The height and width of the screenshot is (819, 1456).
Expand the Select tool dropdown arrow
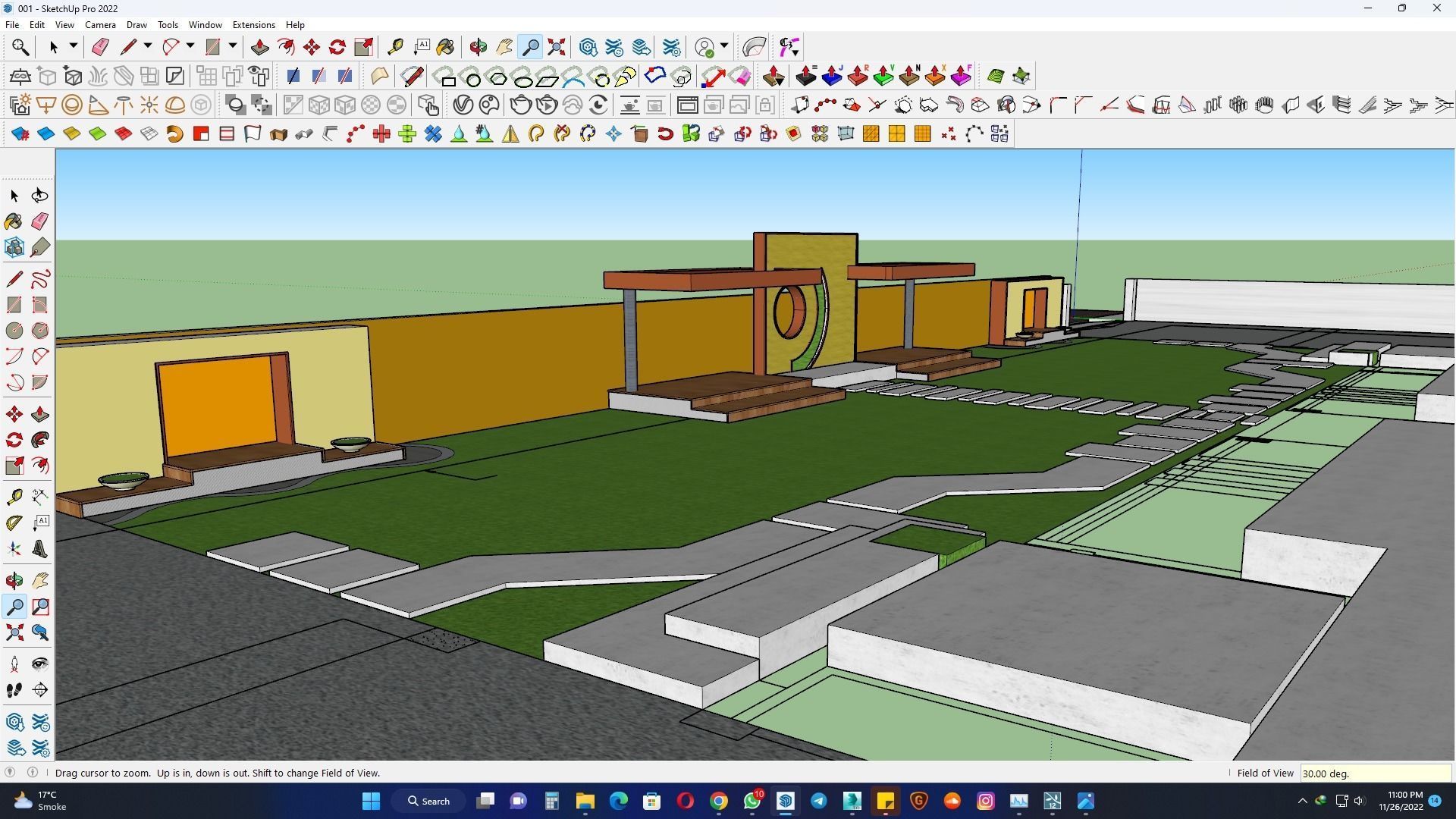tap(74, 46)
